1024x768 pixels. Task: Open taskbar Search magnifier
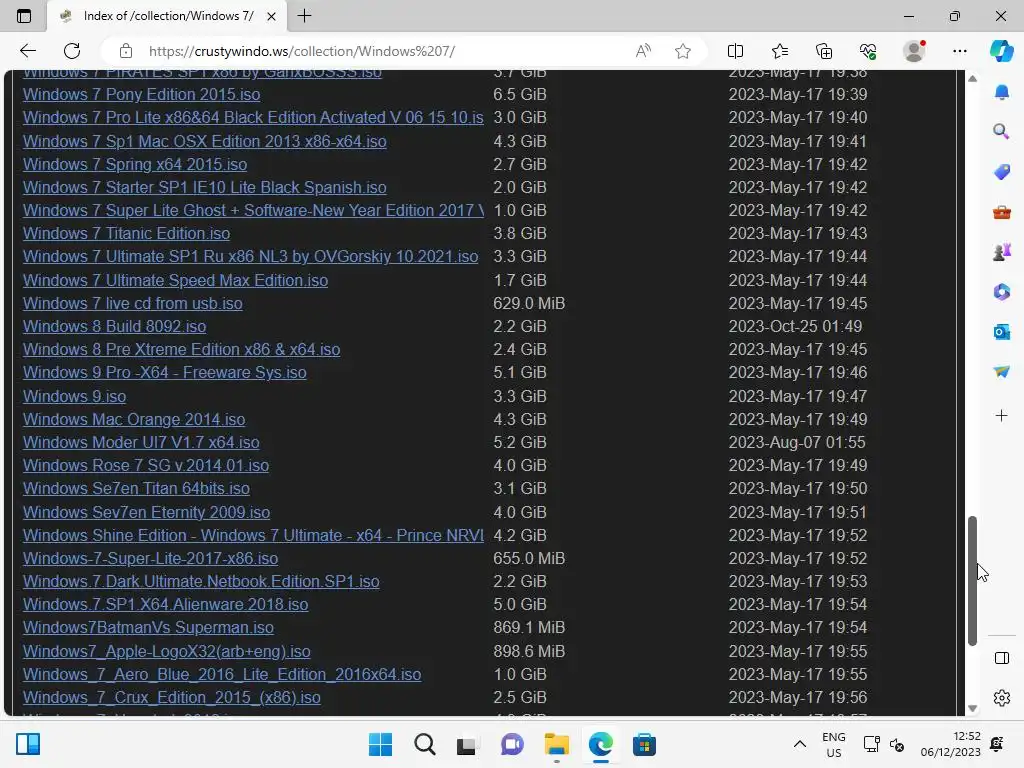(x=425, y=744)
